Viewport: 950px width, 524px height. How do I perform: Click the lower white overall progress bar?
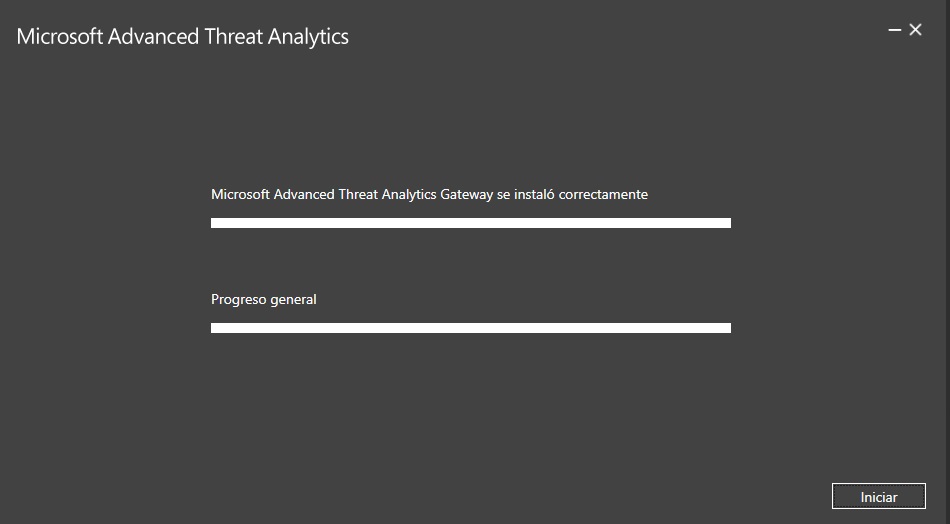(x=470, y=328)
